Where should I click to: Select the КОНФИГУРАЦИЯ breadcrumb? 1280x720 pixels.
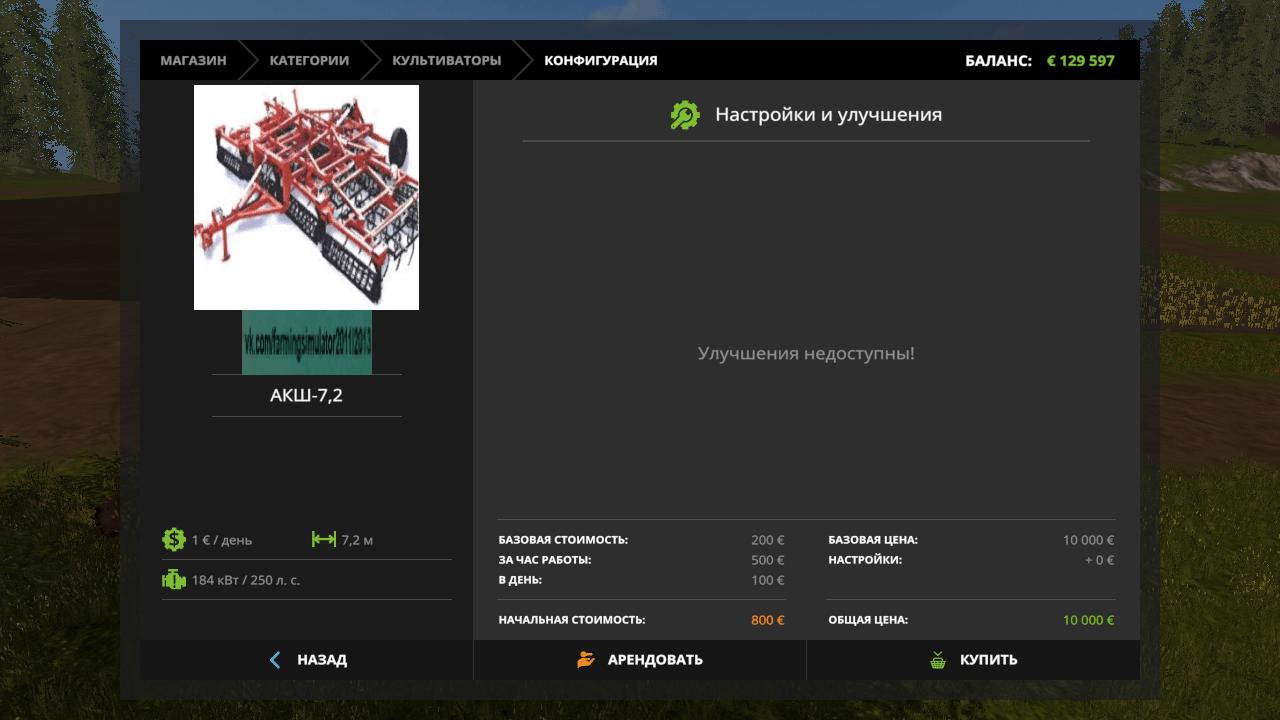[600, 60]
